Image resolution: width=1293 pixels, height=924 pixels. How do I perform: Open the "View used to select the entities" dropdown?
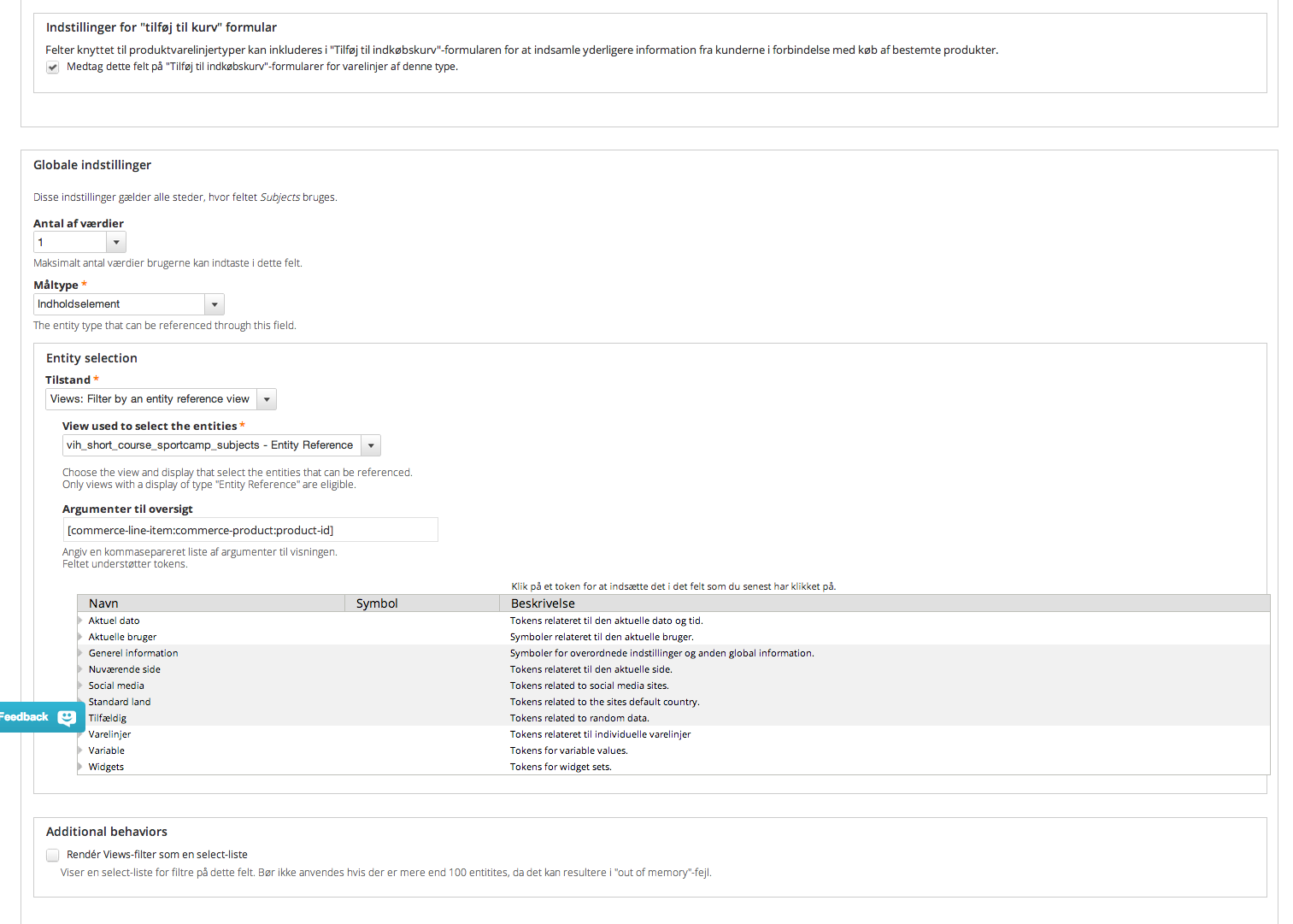click(x=371, y=444)
